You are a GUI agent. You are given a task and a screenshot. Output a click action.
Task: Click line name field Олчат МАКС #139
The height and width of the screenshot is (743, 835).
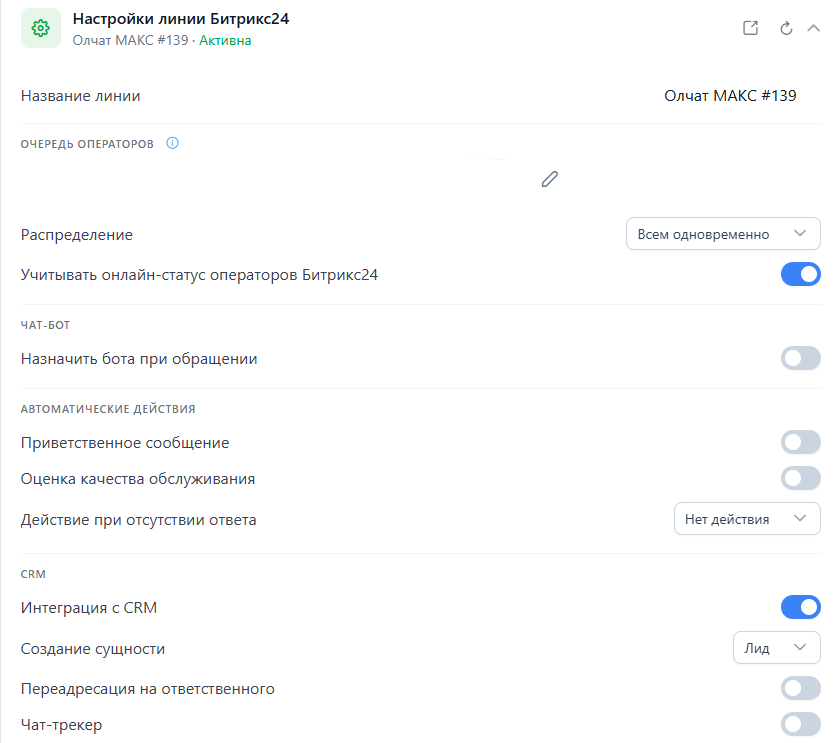point(730,96)
